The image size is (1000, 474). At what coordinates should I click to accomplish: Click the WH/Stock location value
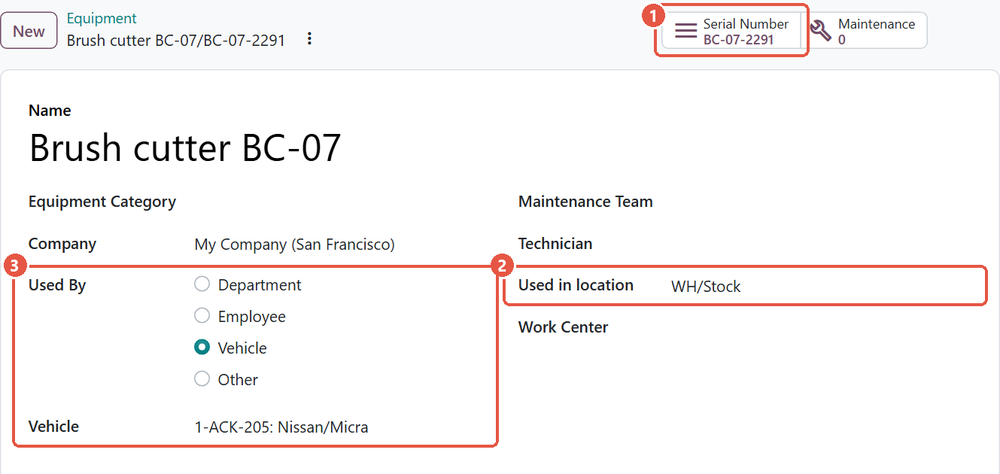click(x=705, y=286)
